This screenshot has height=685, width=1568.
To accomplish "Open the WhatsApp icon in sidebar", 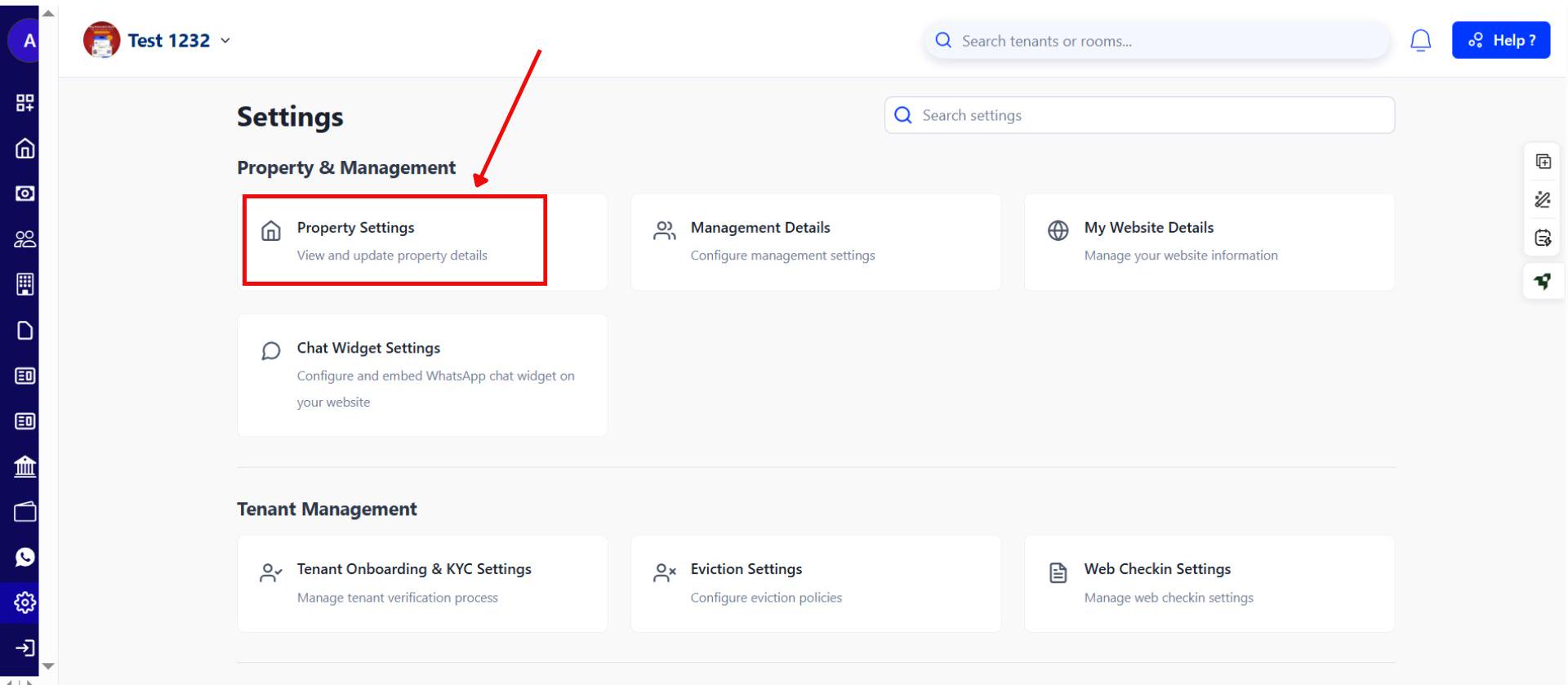I will point(24,557).
